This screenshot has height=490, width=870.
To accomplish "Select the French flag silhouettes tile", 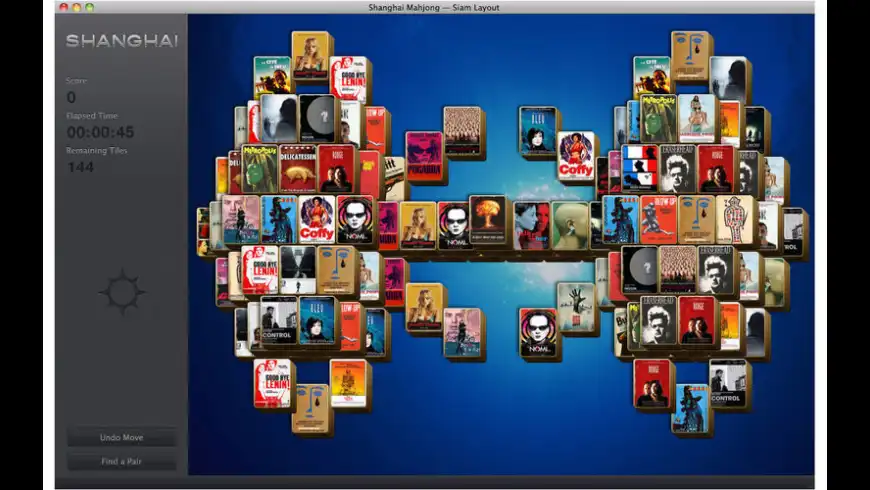I will [x=639, y=169].
